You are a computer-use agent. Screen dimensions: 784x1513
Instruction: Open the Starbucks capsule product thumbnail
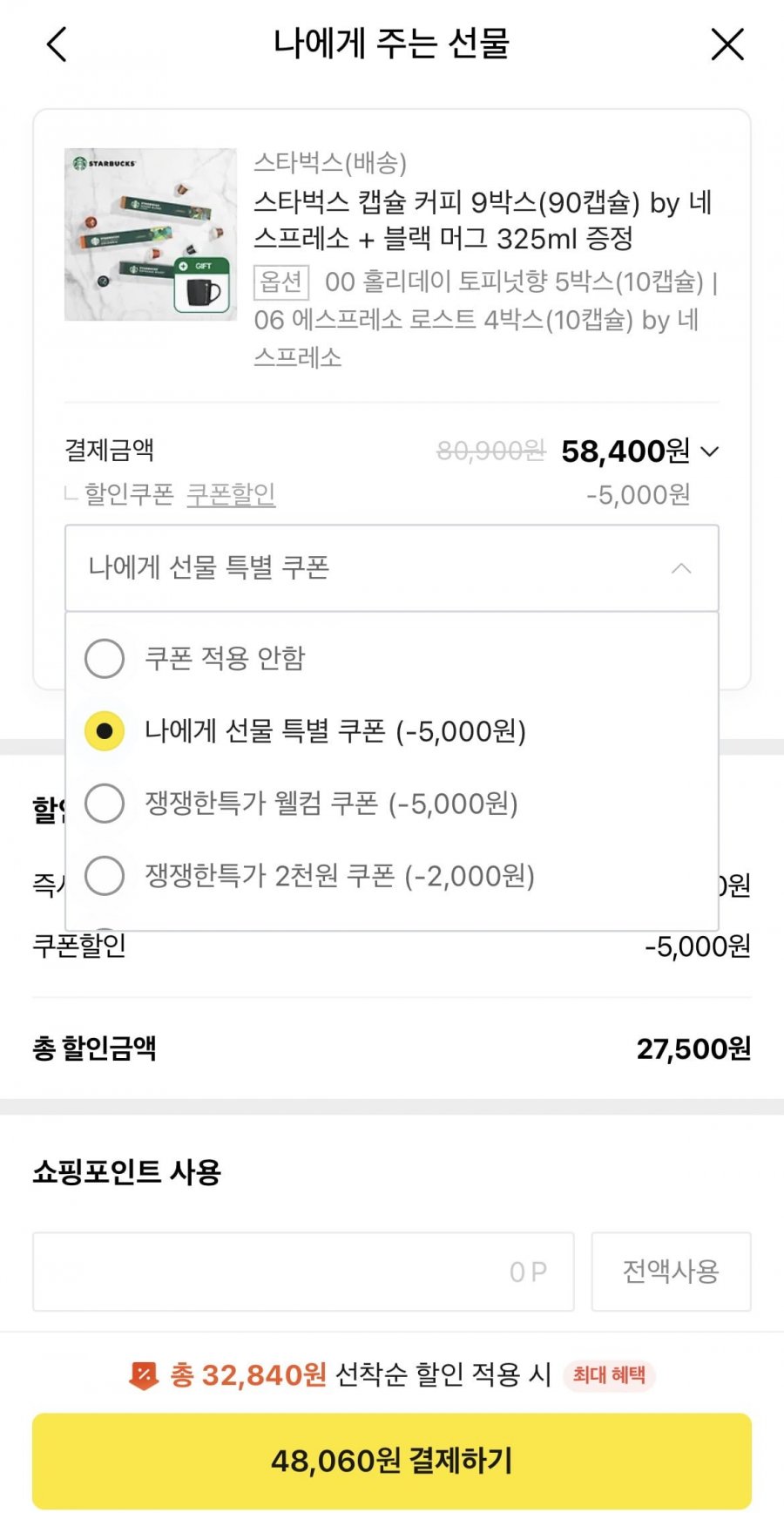pyautogui.click(x=150, y=234)
